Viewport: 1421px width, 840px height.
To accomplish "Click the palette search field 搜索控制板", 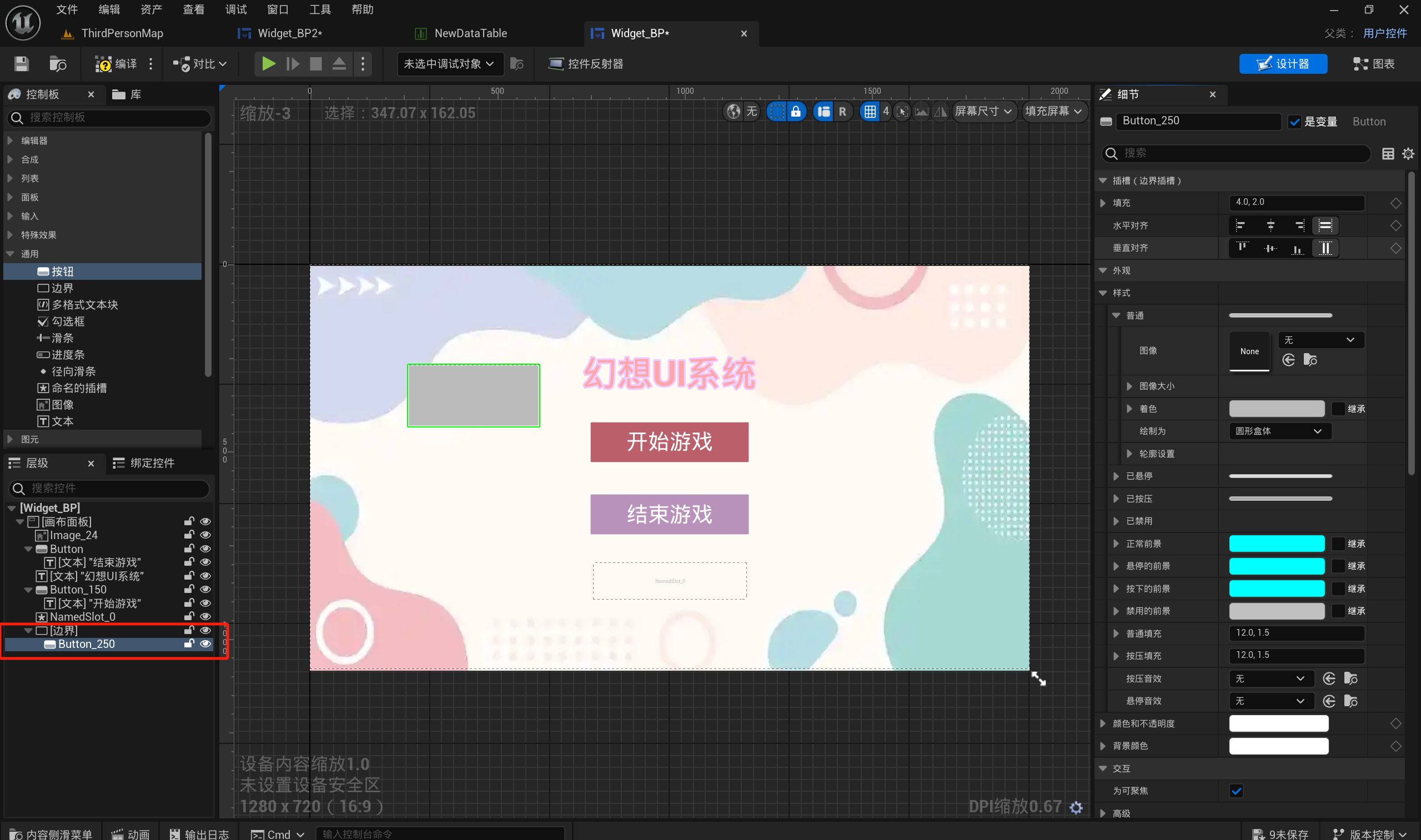I will tap(110, 118).
